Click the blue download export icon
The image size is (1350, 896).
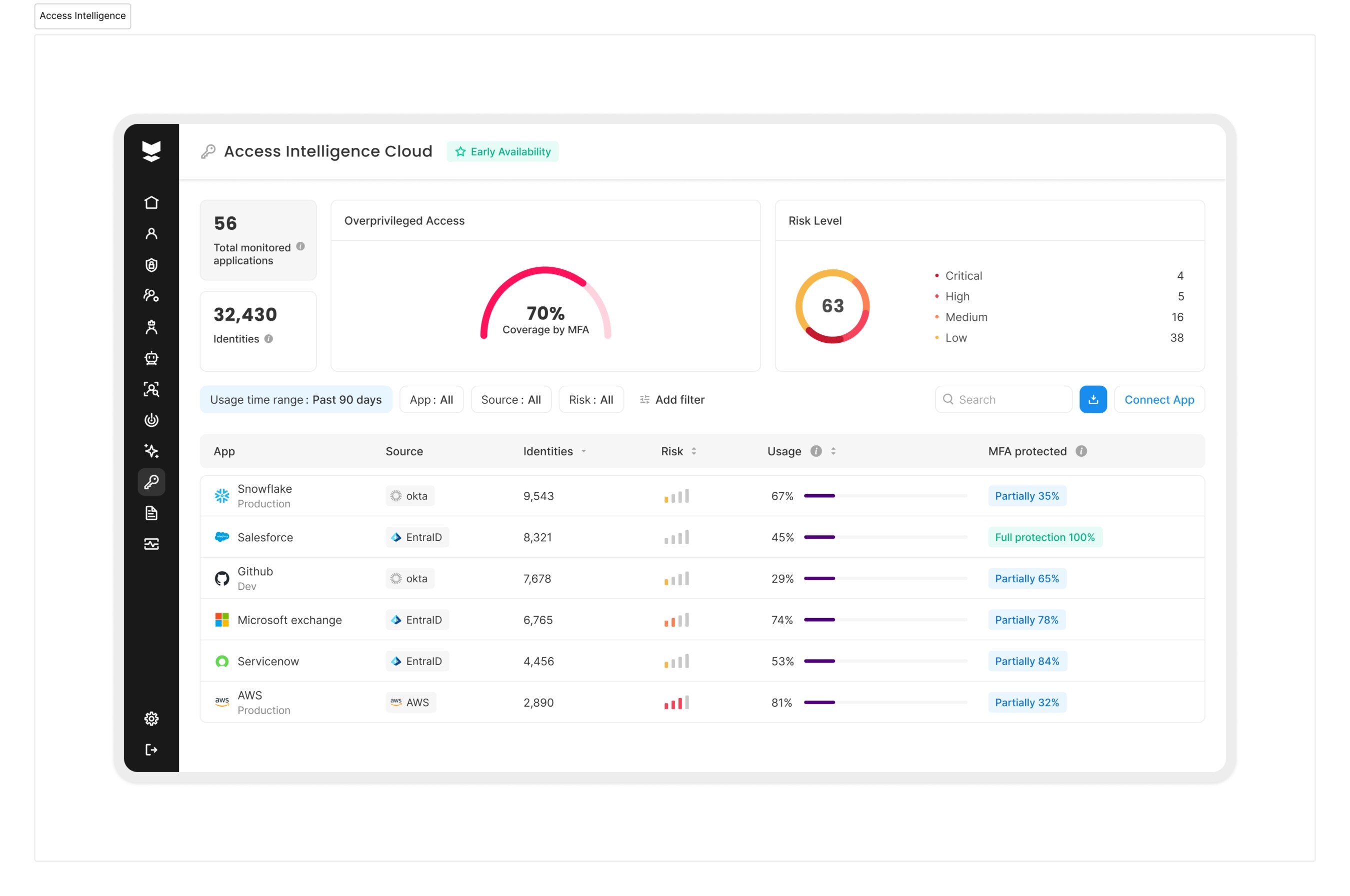click(x=1092, y=399)
